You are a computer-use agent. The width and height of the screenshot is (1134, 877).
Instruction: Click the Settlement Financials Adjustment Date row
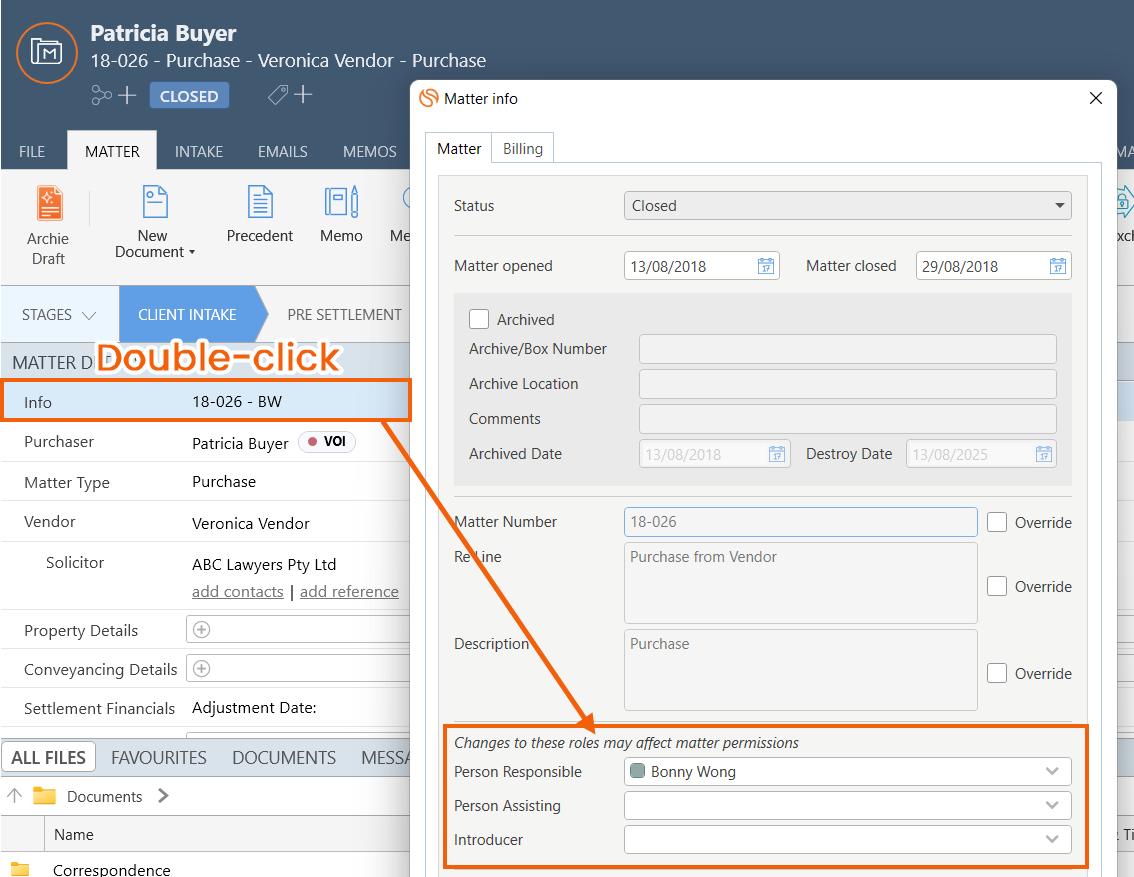[x=206, y=708]
